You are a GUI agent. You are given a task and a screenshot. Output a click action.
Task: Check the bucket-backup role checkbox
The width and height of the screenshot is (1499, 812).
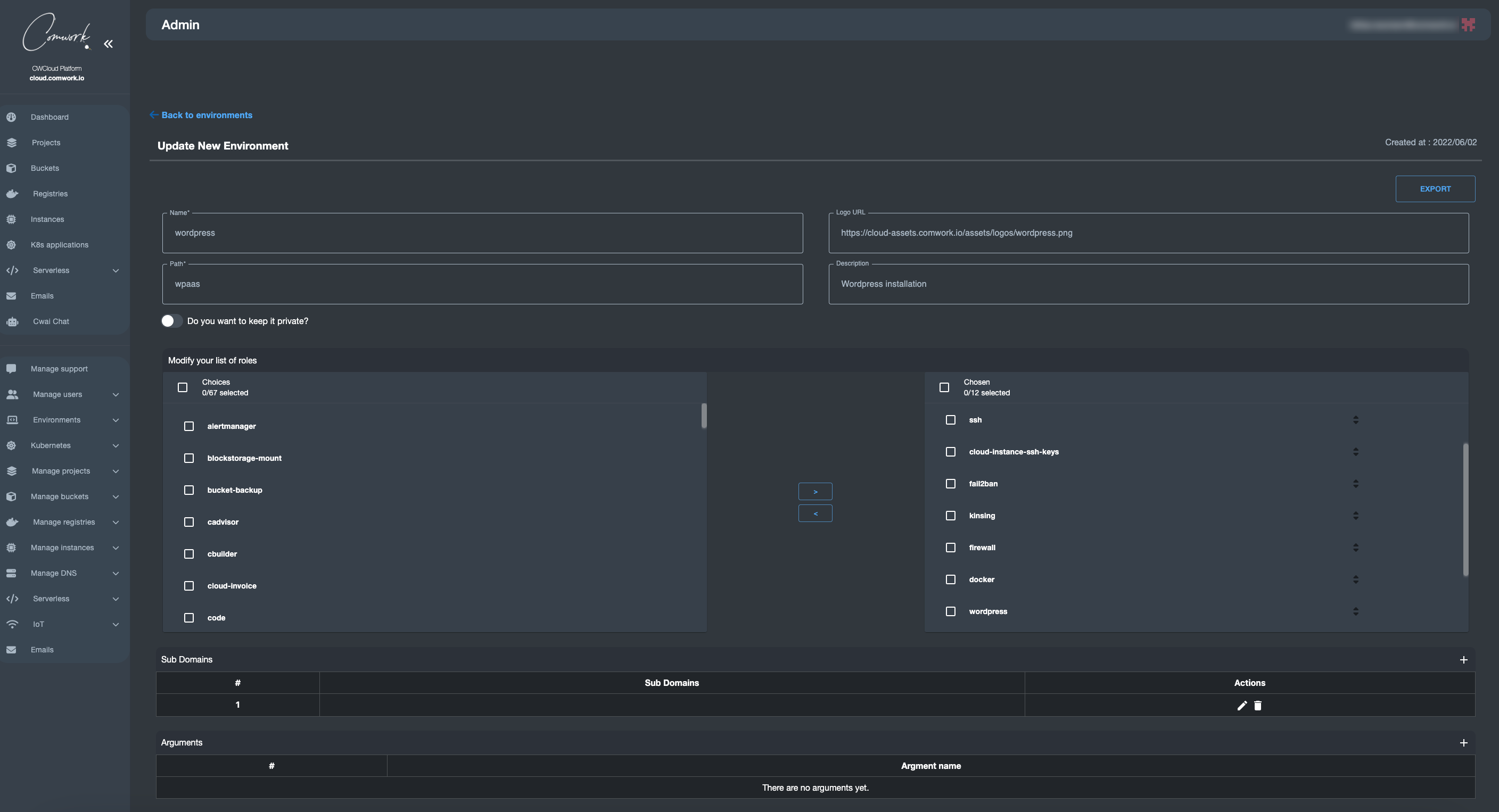(x=189, y=491)
